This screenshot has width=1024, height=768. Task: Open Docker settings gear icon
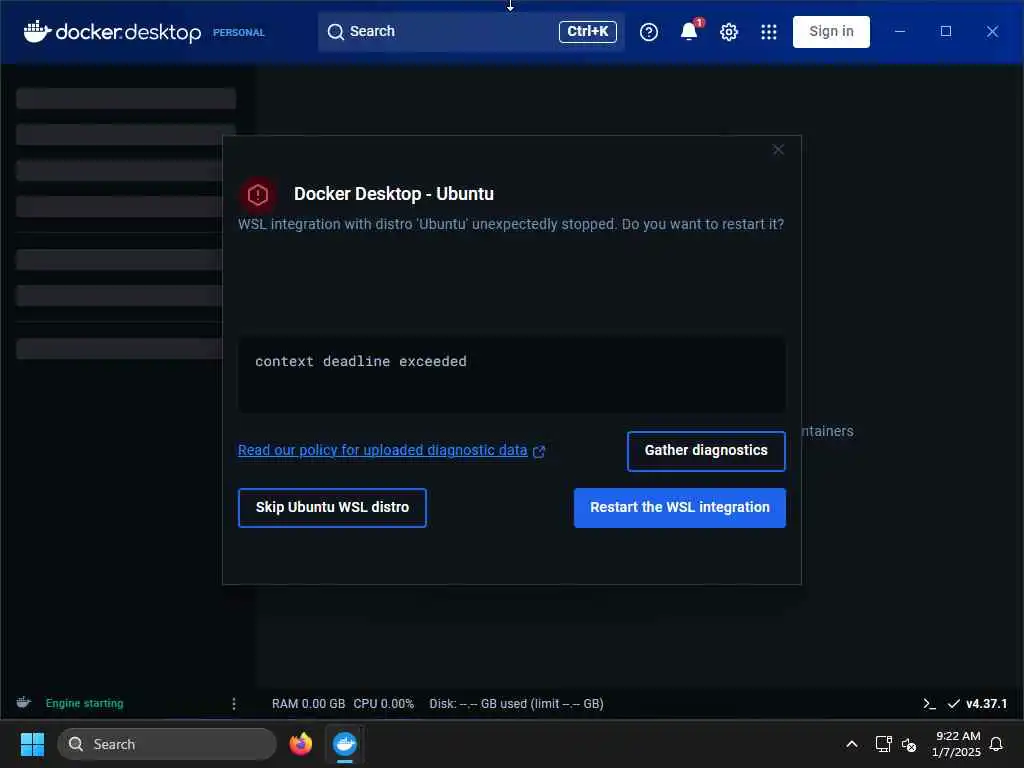click(729, 32)
